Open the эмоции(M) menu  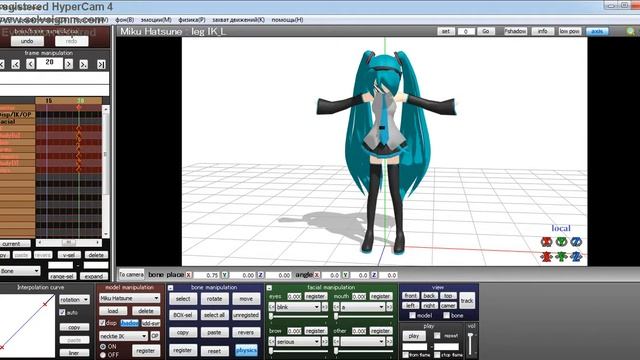(x=156, y=20)
